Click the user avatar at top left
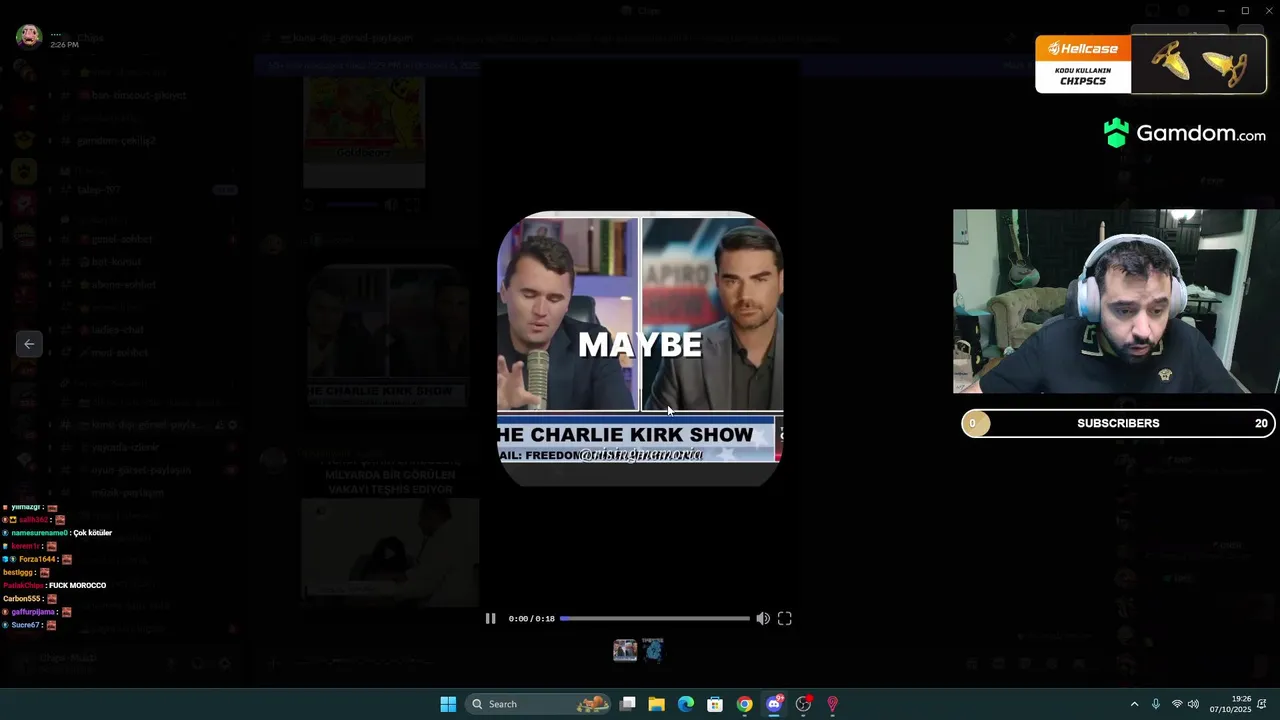The height and width of the screenshot is (720, 1280). click(x=28, y=37)
